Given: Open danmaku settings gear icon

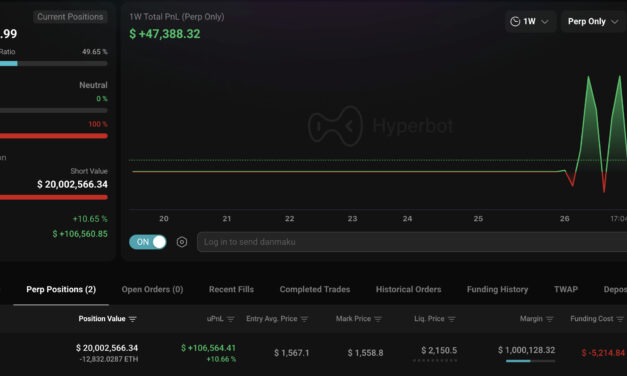Looking at the screenshot, I should [x=182, y=242].
